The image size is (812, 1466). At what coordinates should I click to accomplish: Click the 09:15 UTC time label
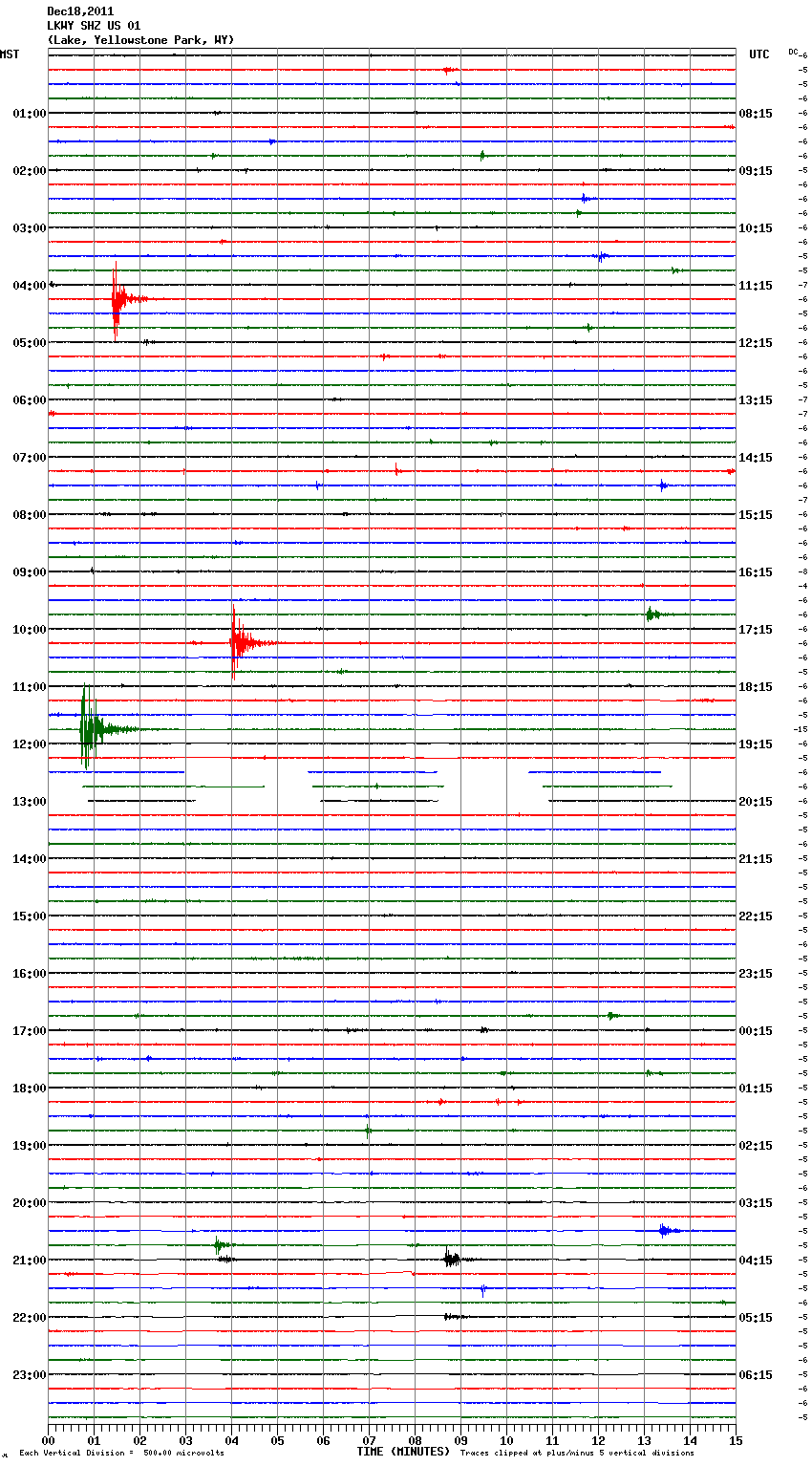756,171
